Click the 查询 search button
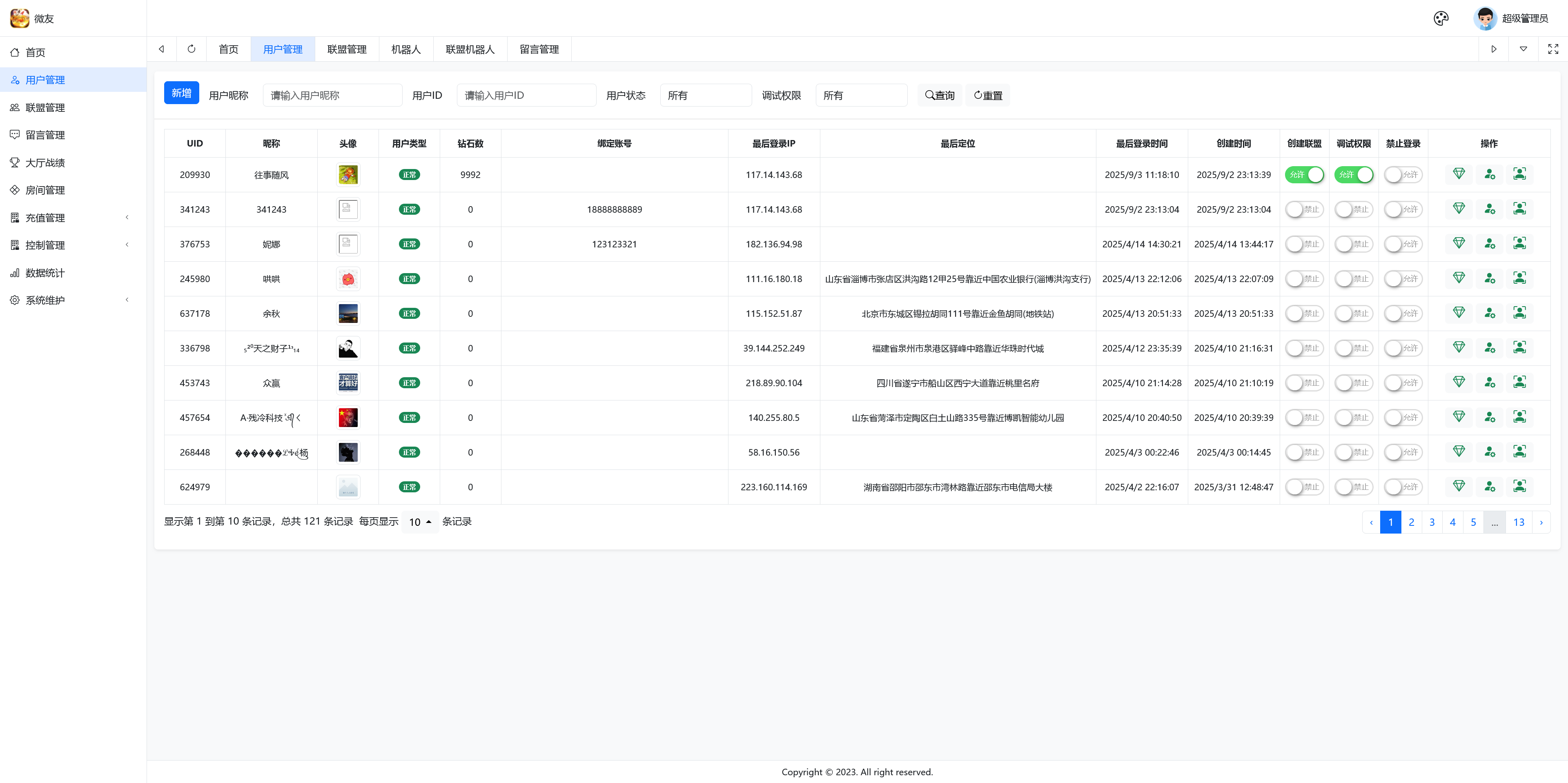 tap(939, 96)
